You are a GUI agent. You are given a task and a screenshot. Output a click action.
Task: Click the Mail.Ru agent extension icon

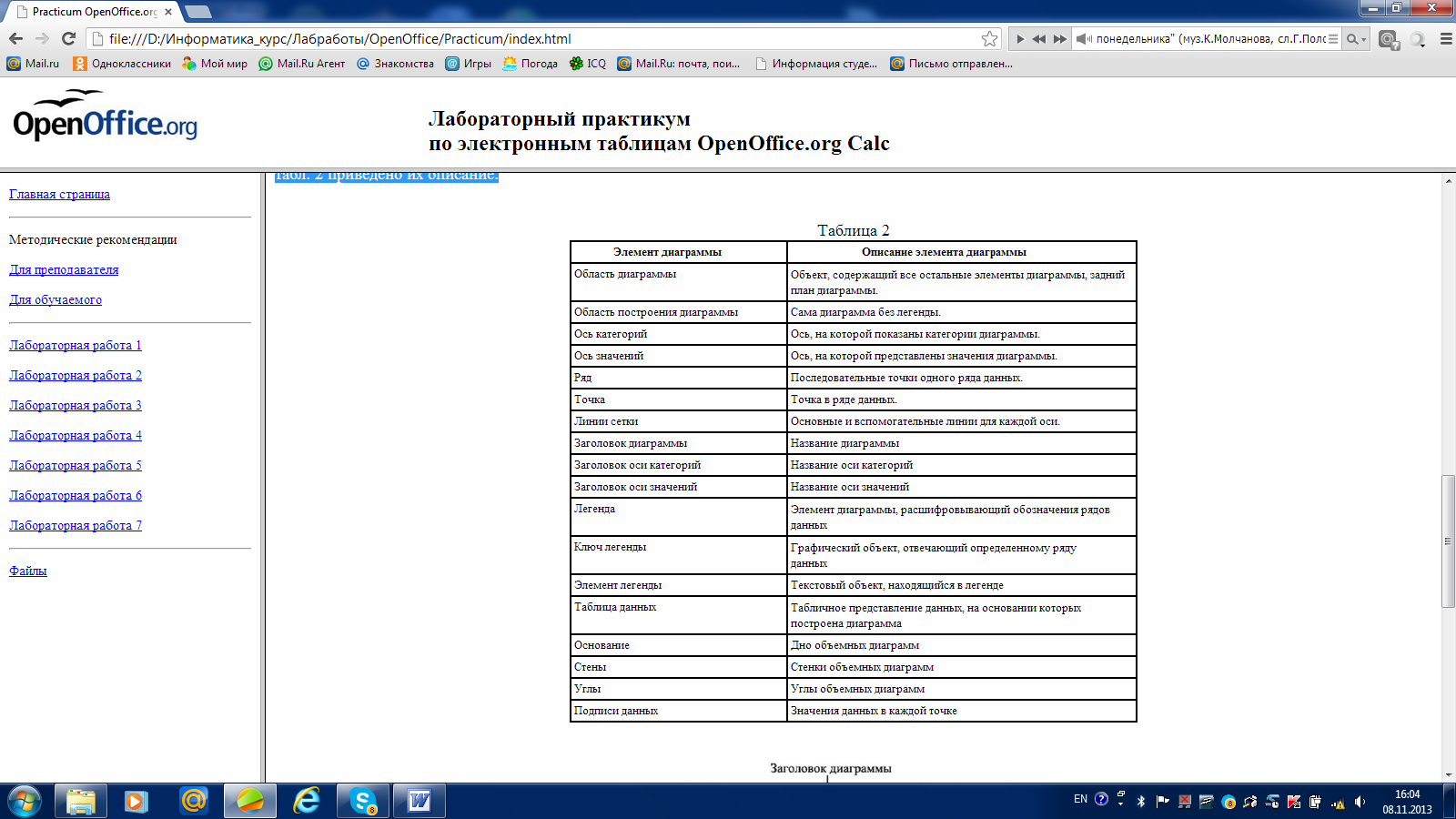coord(1389,40)
